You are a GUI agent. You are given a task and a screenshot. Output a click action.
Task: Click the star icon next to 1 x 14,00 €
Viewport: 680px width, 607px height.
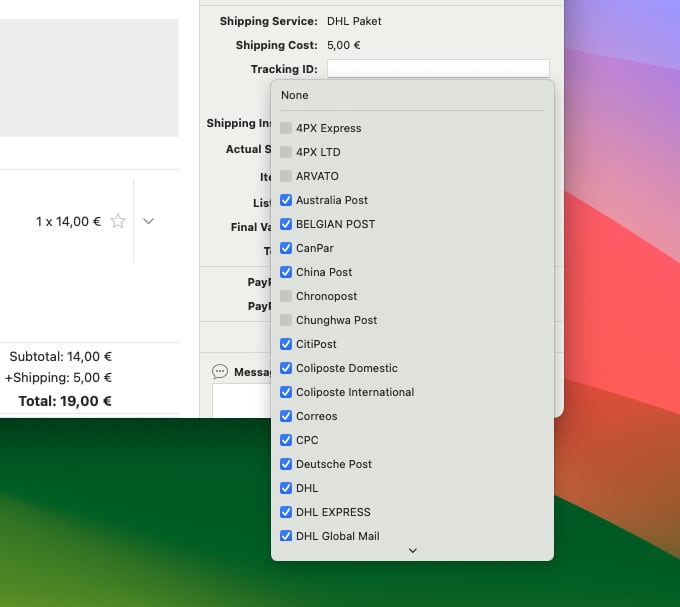click(118, 221)
